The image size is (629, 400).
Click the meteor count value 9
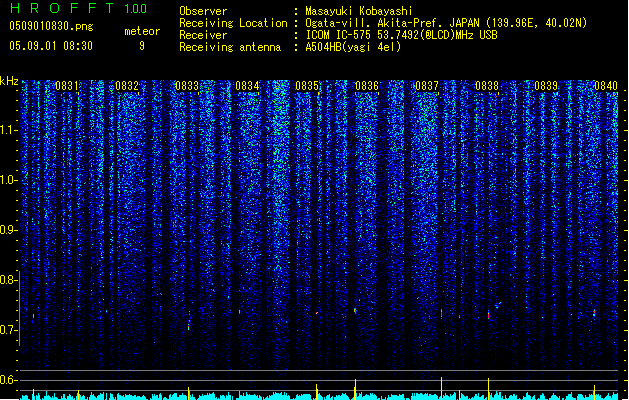[x=142, y=46]
